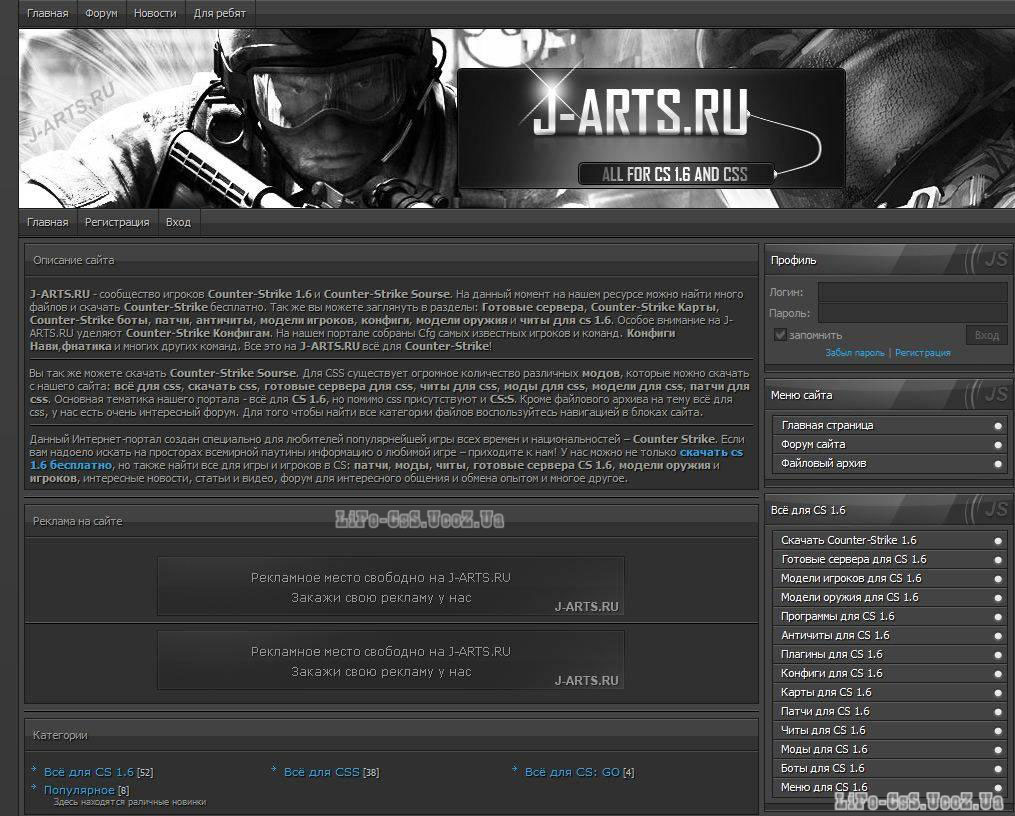This screenshot has height=816, width=1015.
Task: Open Файловый архив in site menu
Action: [890, 463]
